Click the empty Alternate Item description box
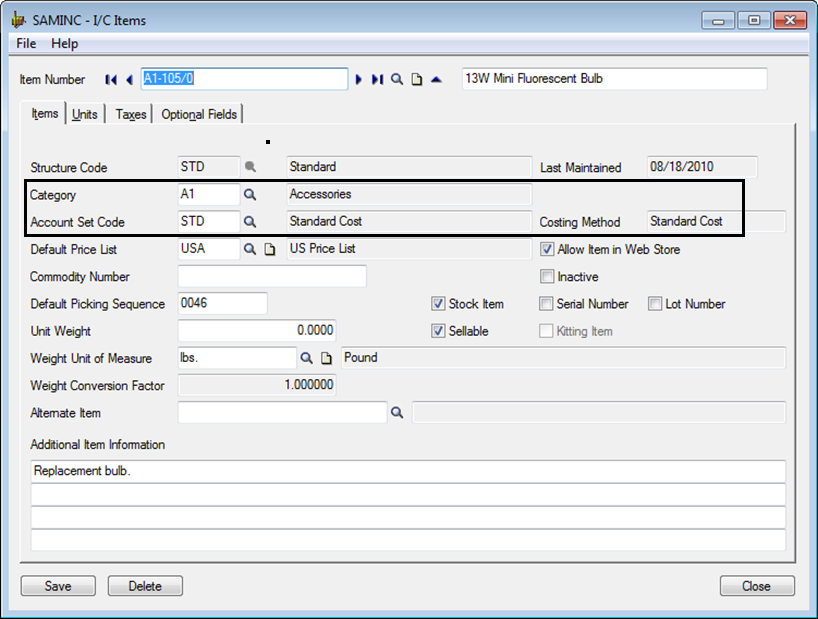Viewport: 818px width, 619px height. point(599,412)
